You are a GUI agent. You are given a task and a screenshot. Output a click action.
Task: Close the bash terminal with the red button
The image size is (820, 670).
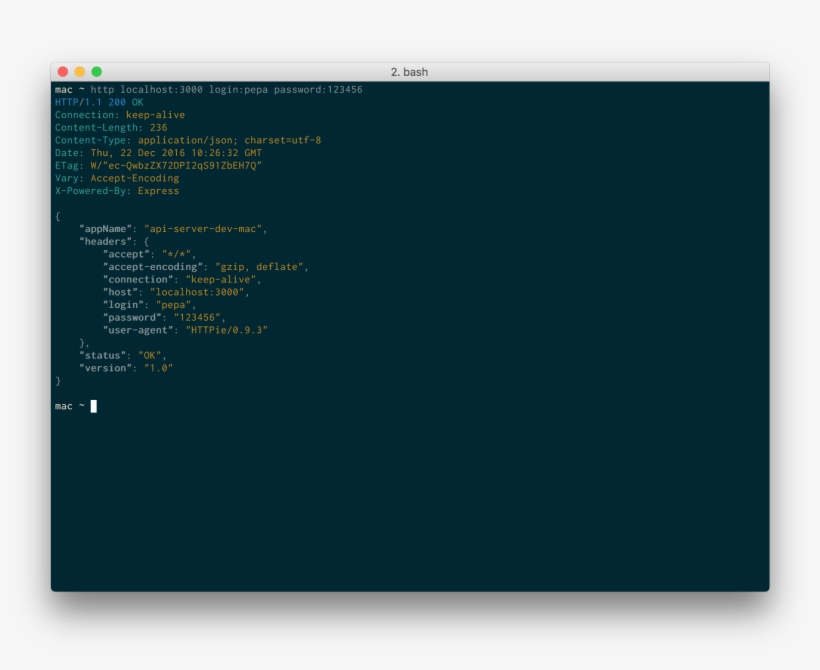coord(63,72)
